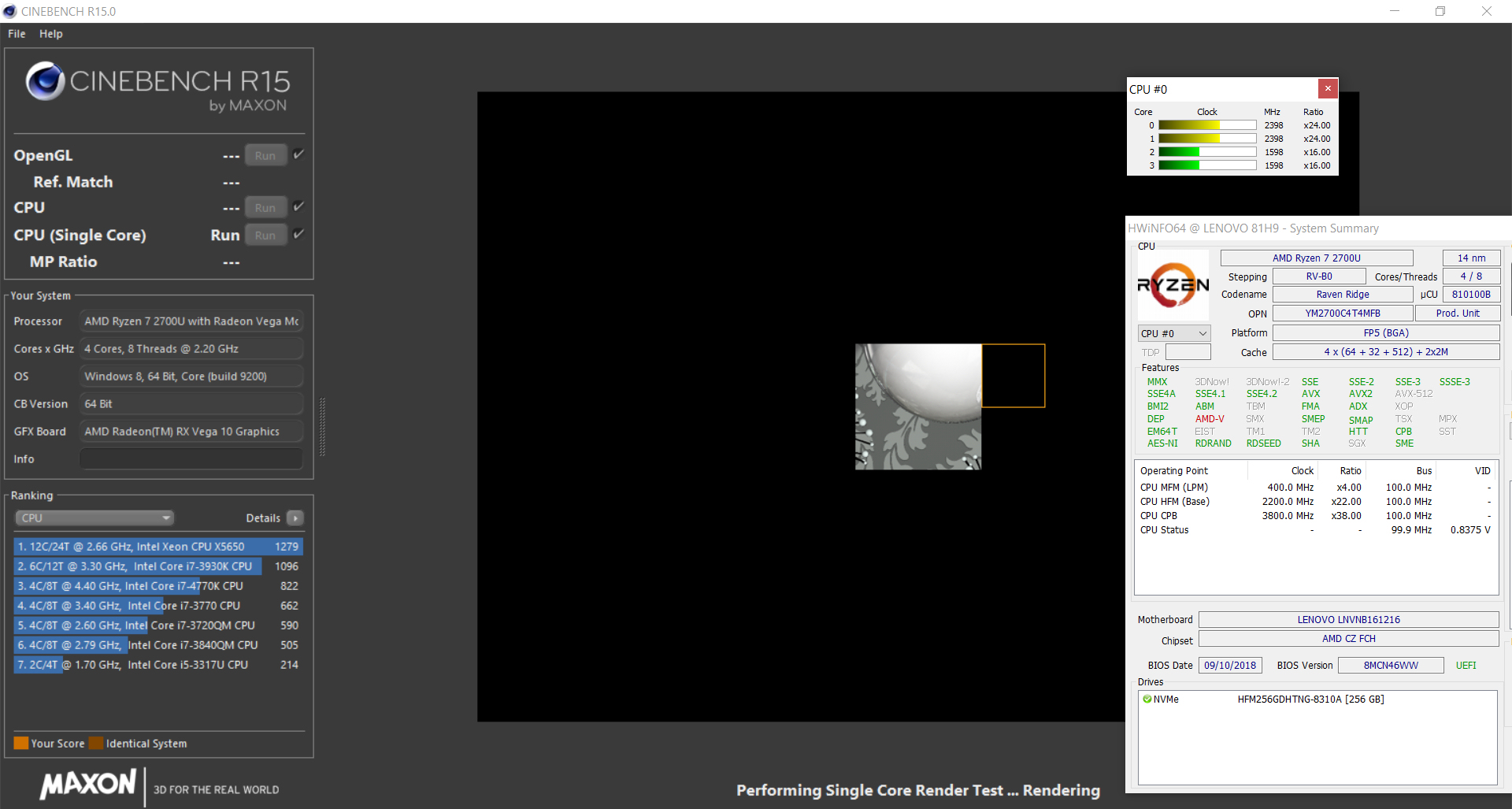Toggle the CPU (Single Core) checkbox

coord(298,234)
